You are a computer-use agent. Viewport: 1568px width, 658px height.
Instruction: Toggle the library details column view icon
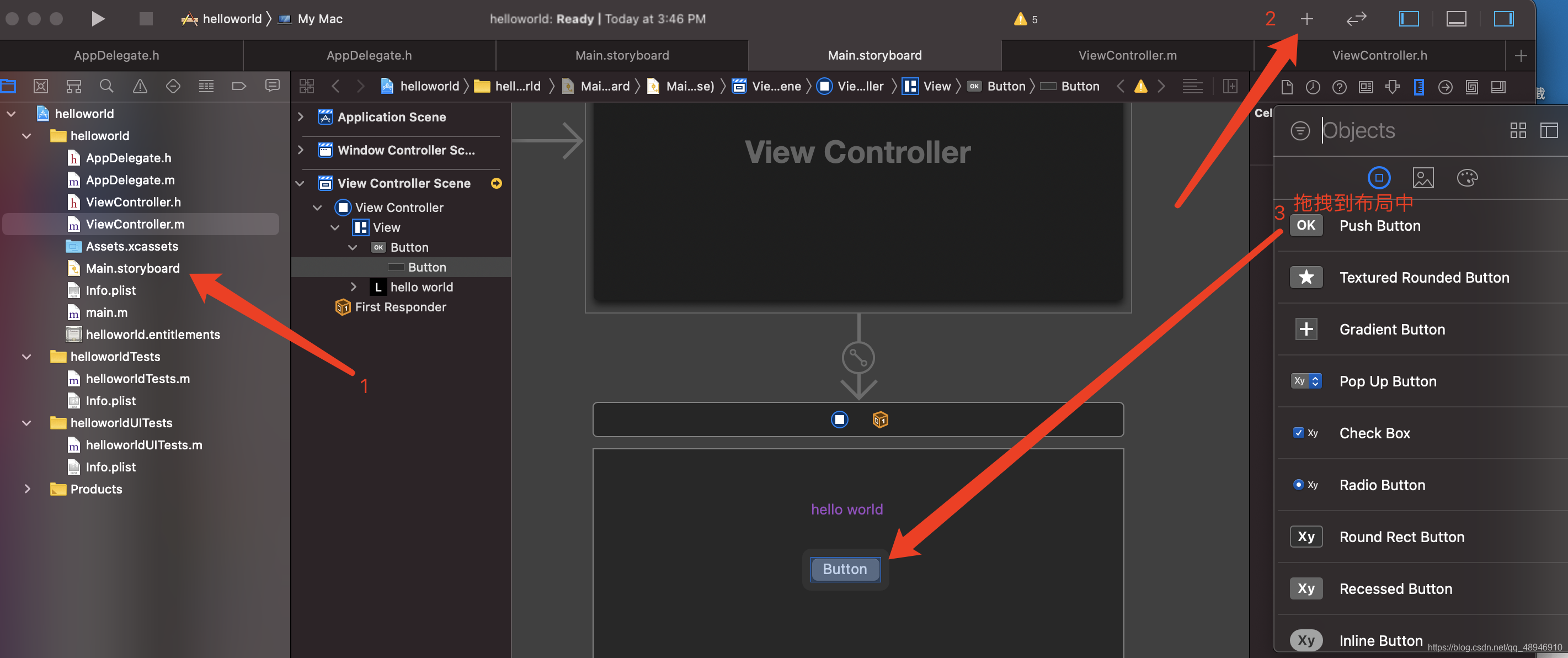click(1549, 130)
